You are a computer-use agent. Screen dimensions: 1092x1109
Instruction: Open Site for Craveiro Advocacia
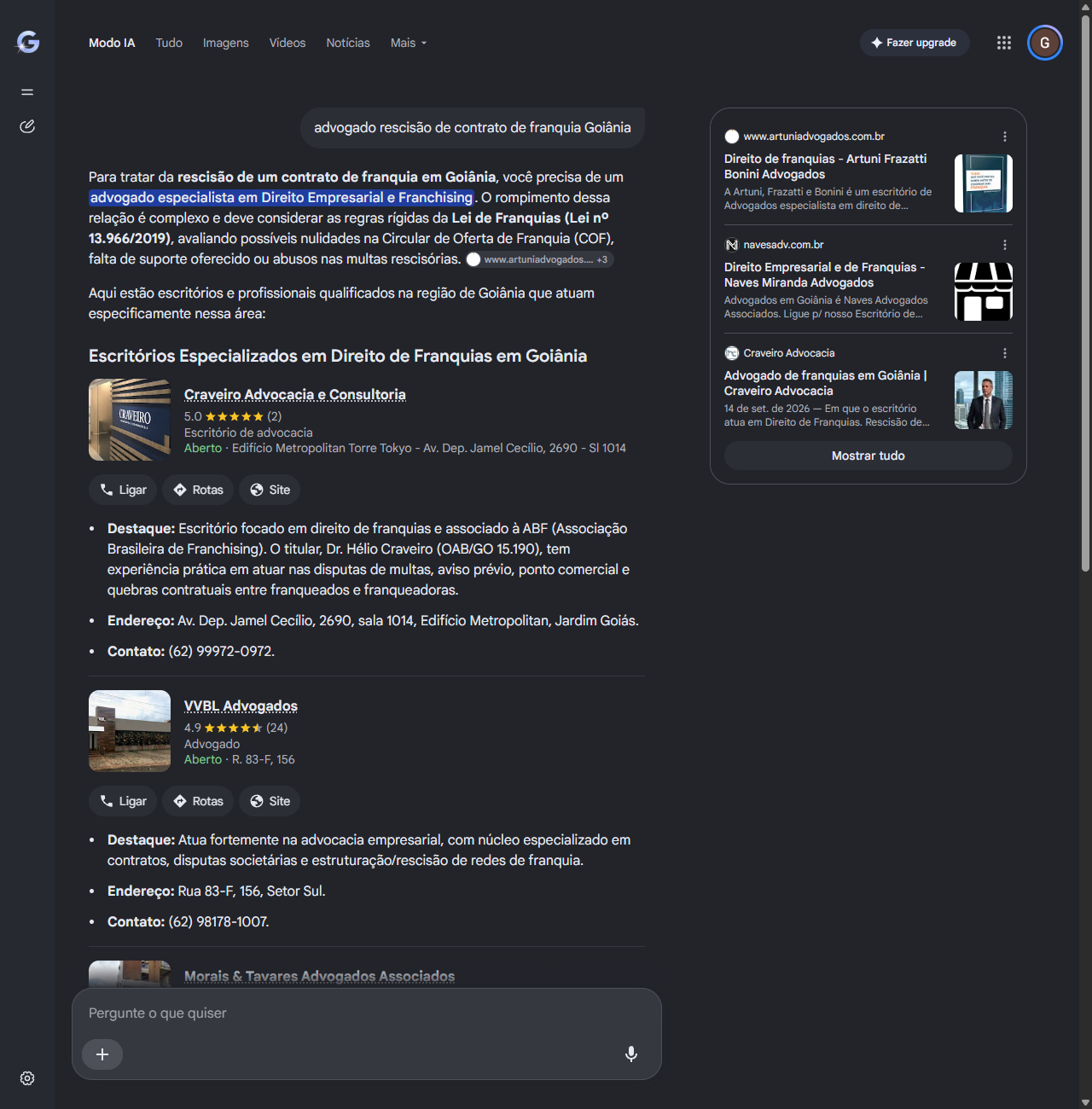tap(270, 490)
